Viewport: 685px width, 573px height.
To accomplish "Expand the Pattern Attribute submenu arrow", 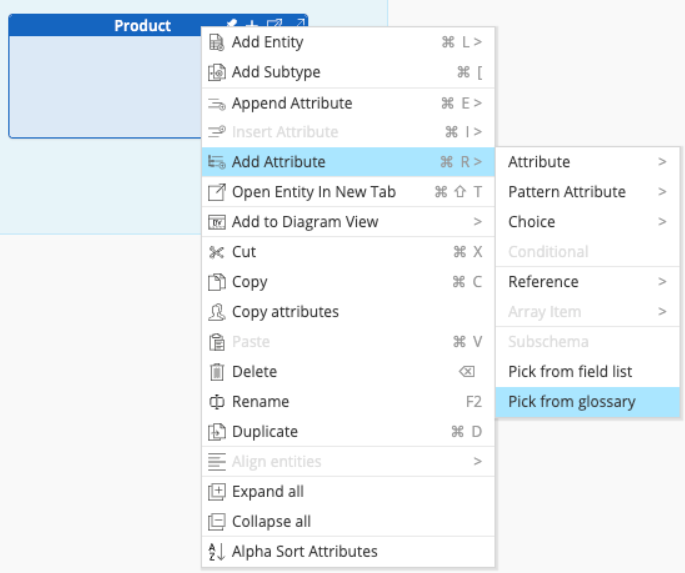I will (x=662, y=192).
